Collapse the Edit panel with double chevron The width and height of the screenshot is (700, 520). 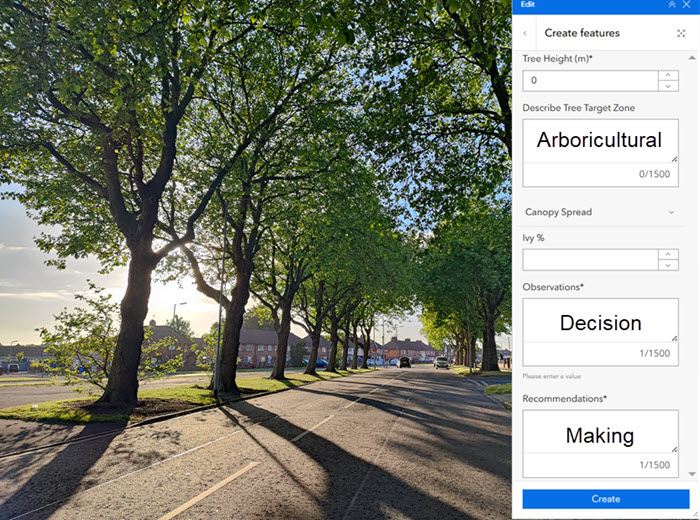(672, 5)
